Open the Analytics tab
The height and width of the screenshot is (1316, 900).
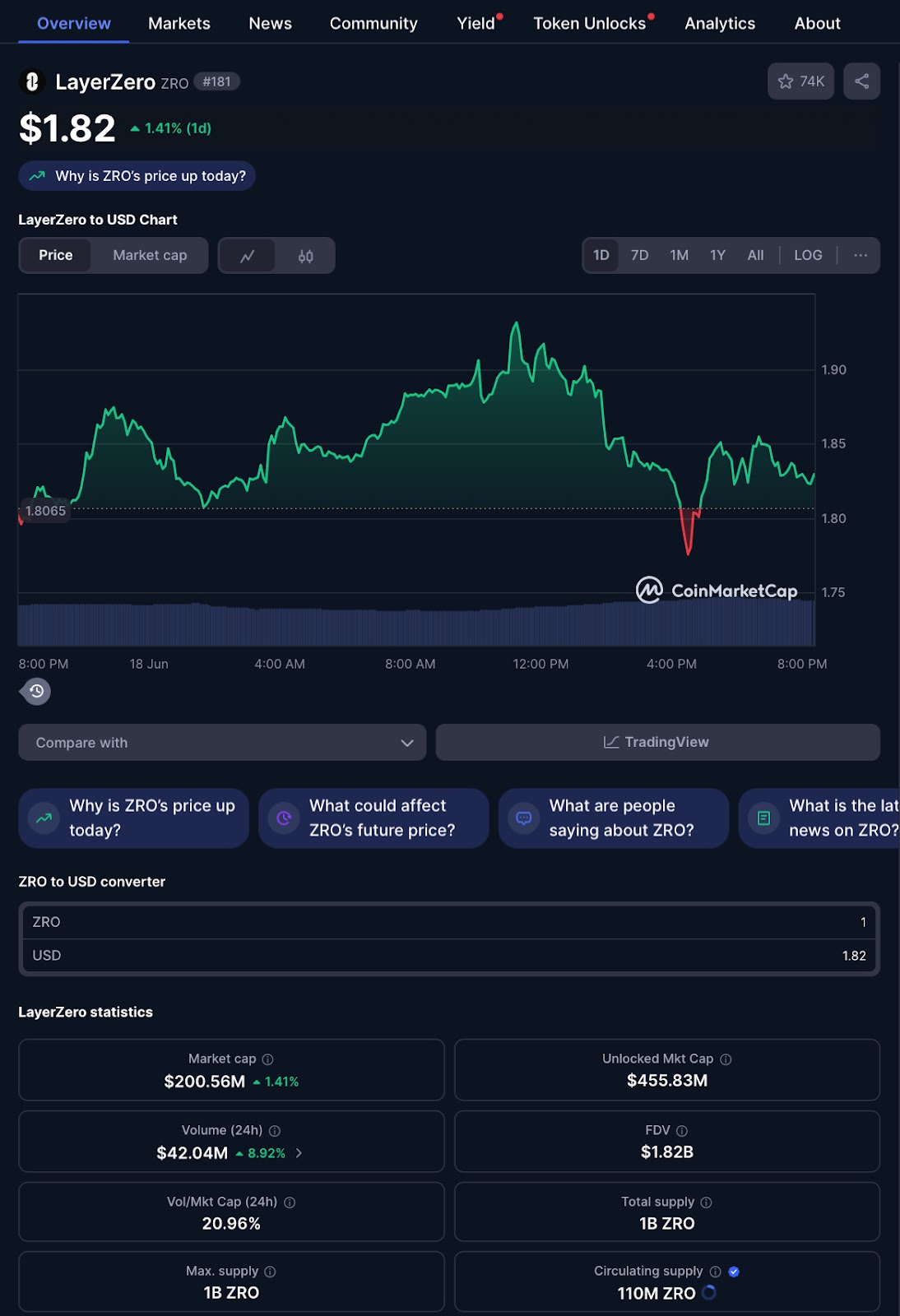pyautogui.click(x=720, y=23)
